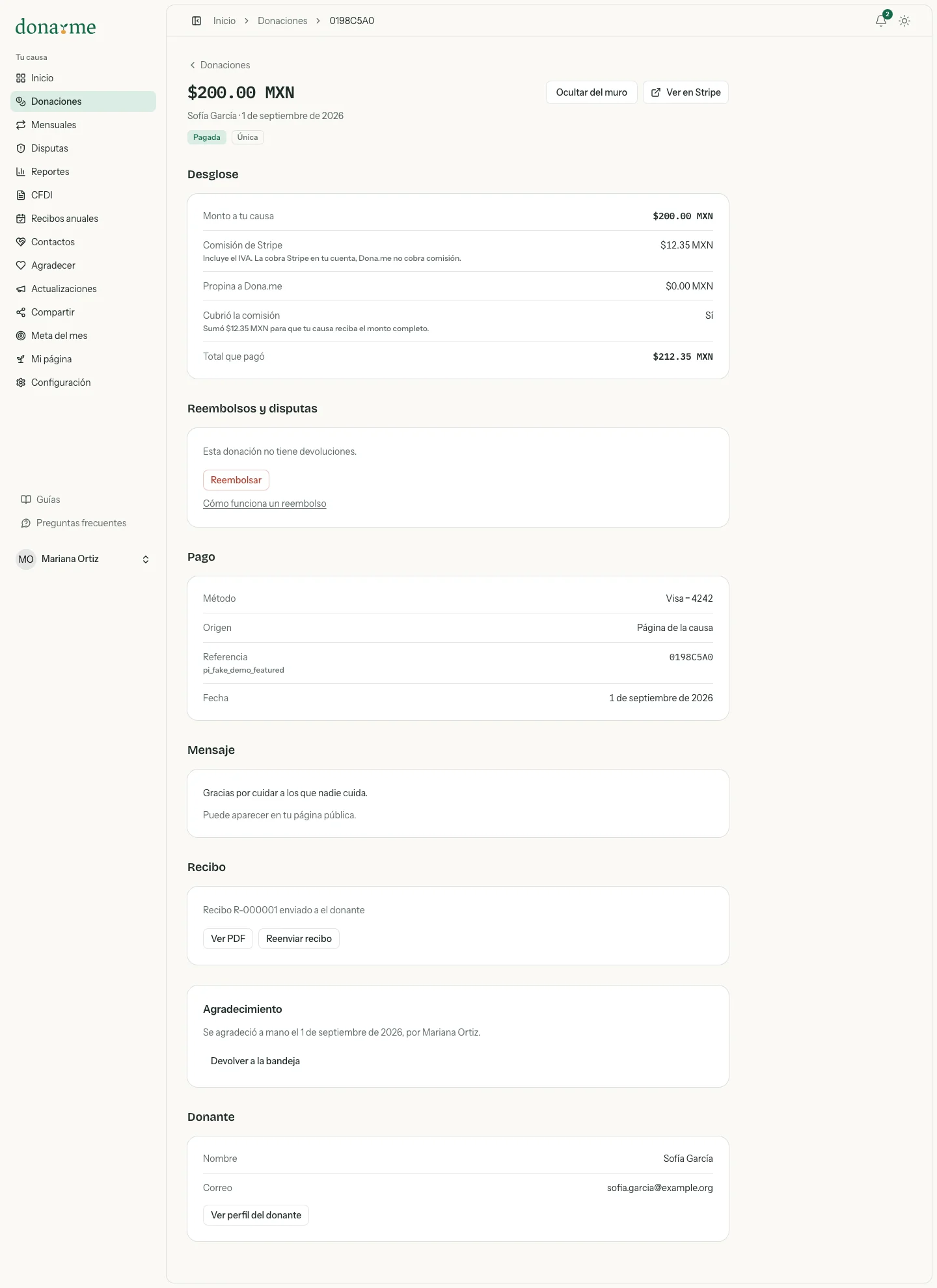Open the Guías sidebar item
The width and height of the screenshot is (937, 1288).
coord(83,500)
